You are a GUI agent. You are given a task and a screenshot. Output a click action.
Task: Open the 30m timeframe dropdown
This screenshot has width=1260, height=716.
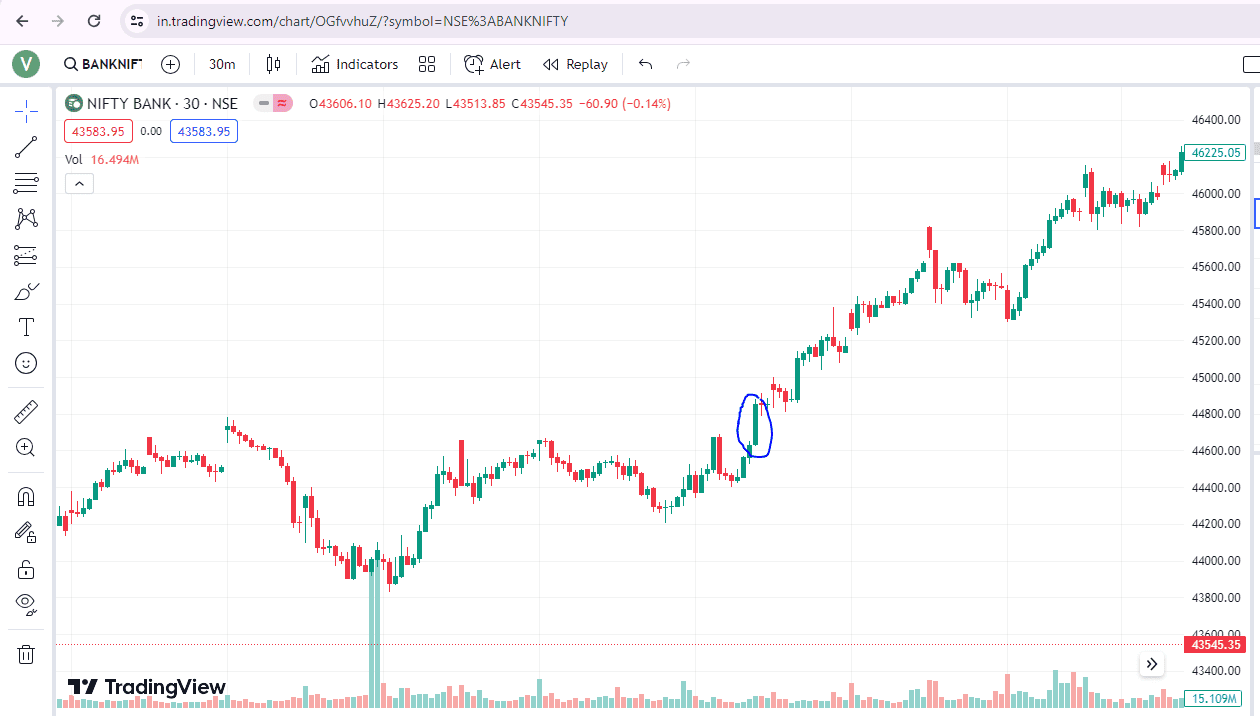tap(221, 64)
